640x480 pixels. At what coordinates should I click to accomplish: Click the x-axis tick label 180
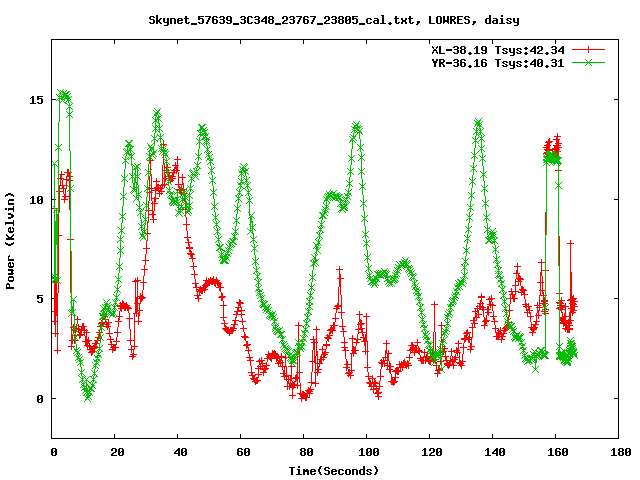pos(621,452)
